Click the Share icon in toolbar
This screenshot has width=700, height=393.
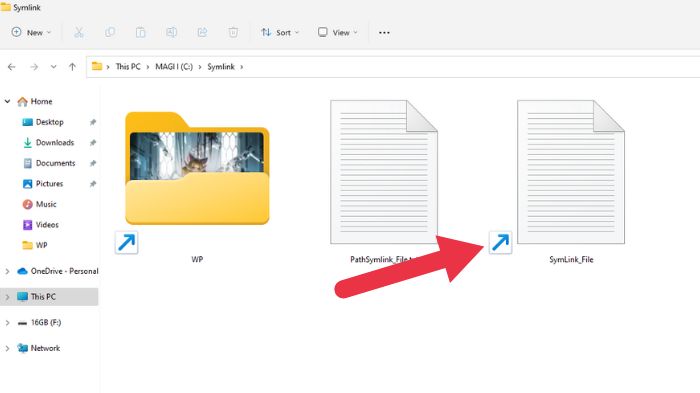coord(202,33)
